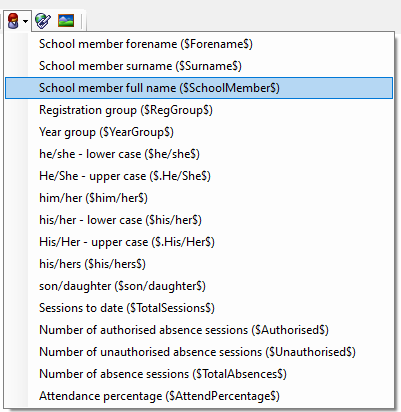401x412 pixels.
Task: Click the insert picture icon
Action: (66, 21)
